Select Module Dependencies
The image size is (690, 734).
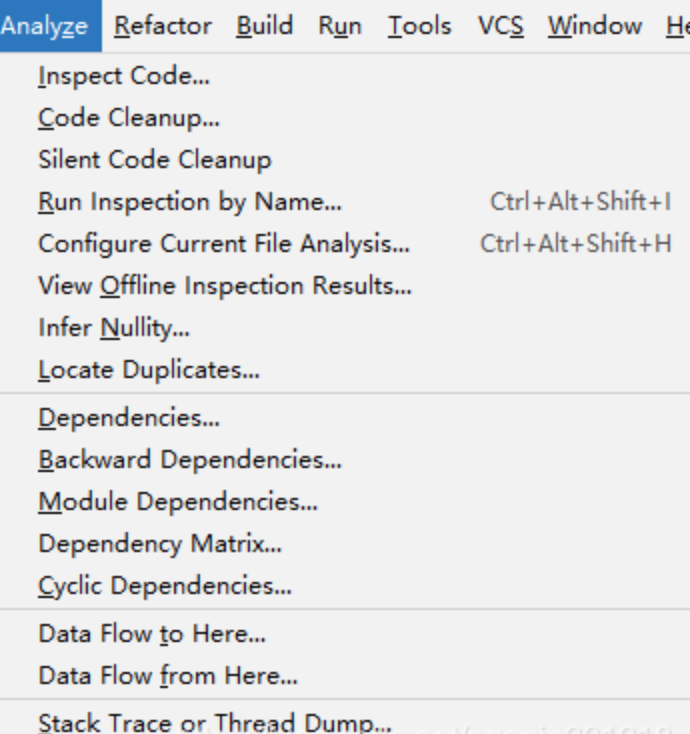tap(178, 502)
